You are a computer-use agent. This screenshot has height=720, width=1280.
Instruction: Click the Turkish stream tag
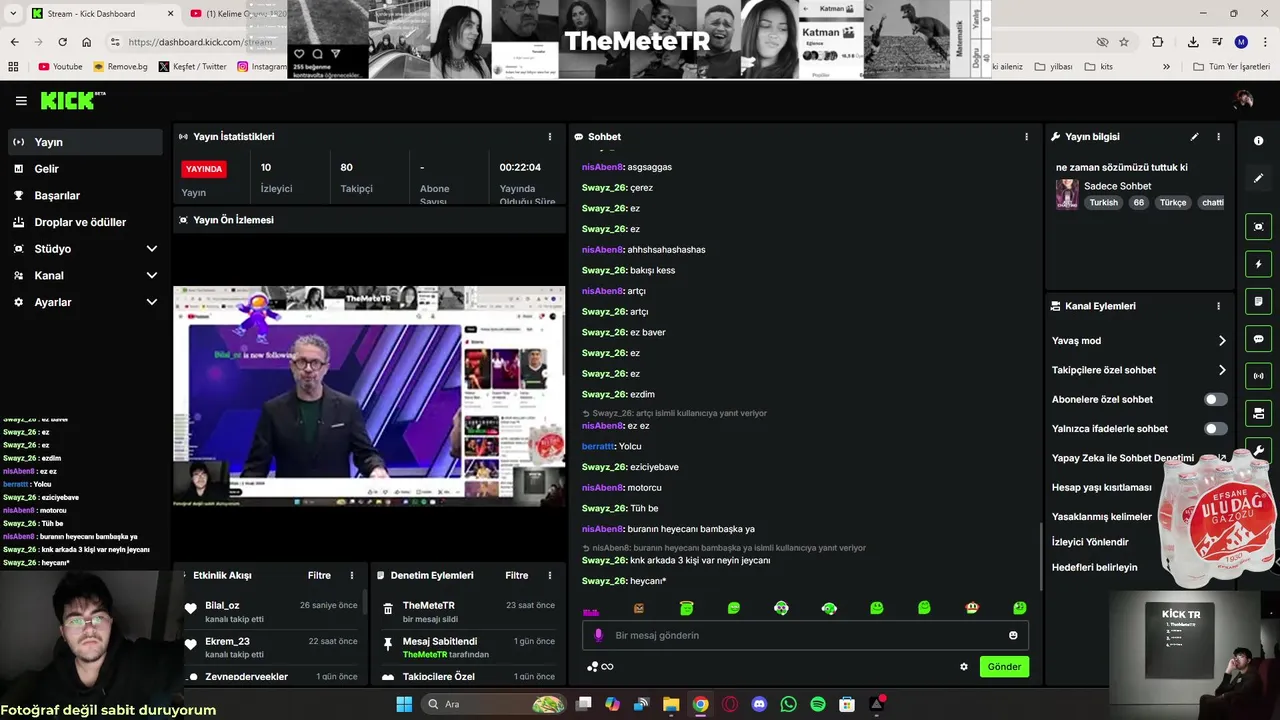pos(1104,203)
